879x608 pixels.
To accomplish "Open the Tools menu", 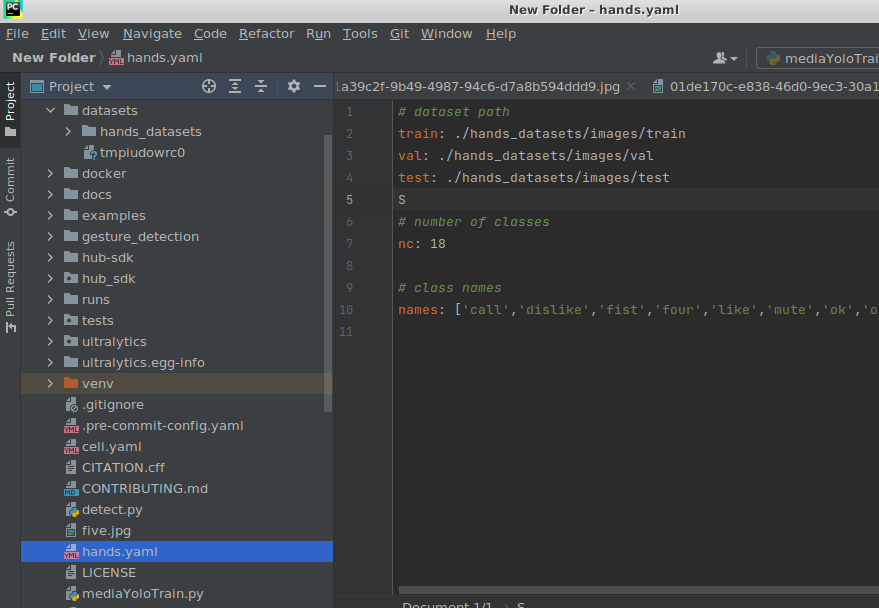I will coord(360,34).
